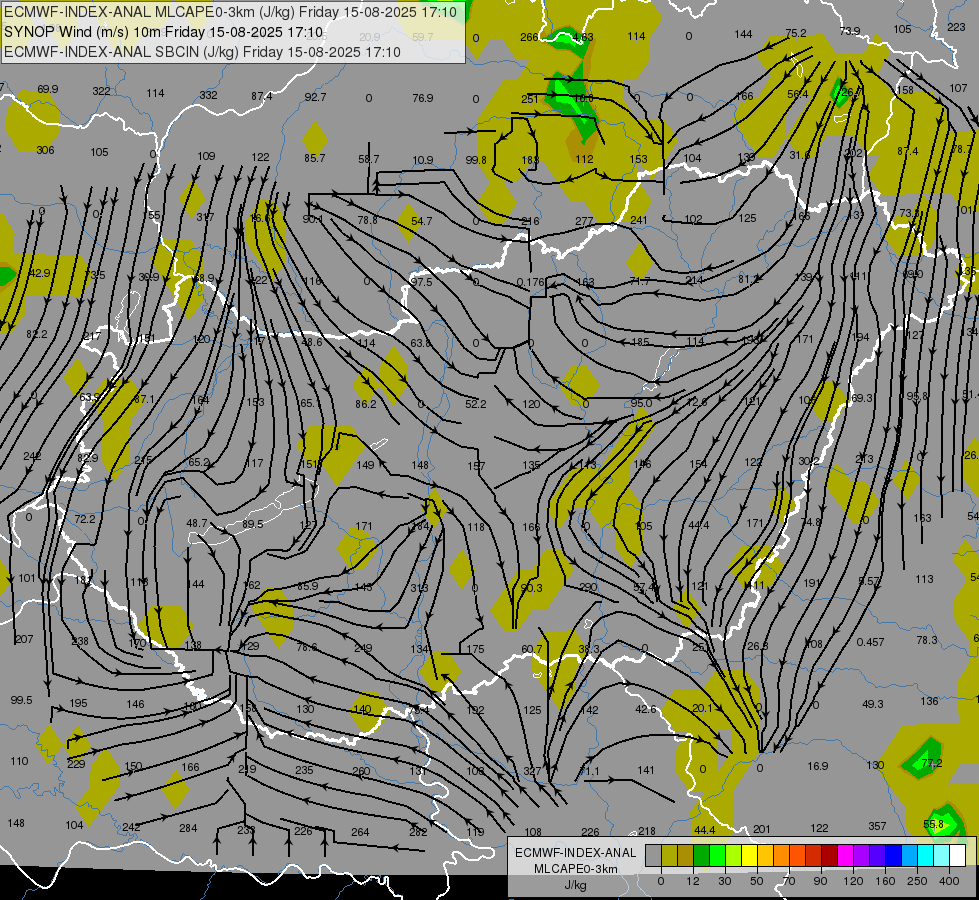979x900 pixels.
Task: Click the map value '86.2'
Action: click(x=366, y=404)
